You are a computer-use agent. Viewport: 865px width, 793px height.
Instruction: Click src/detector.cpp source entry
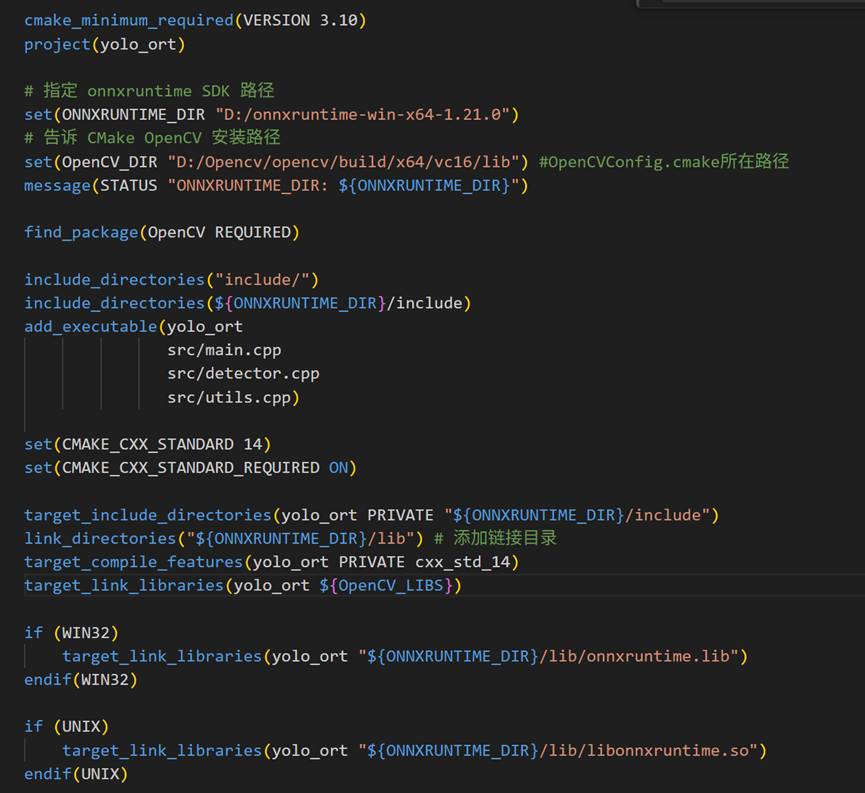pyautogui.click(x=243, y=374)
